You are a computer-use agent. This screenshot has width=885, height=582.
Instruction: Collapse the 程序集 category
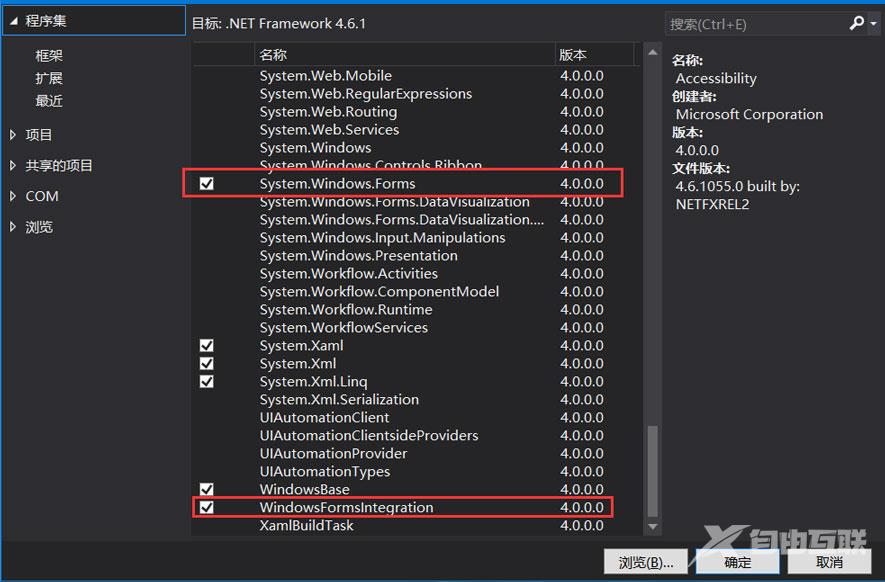pos(14,21)
